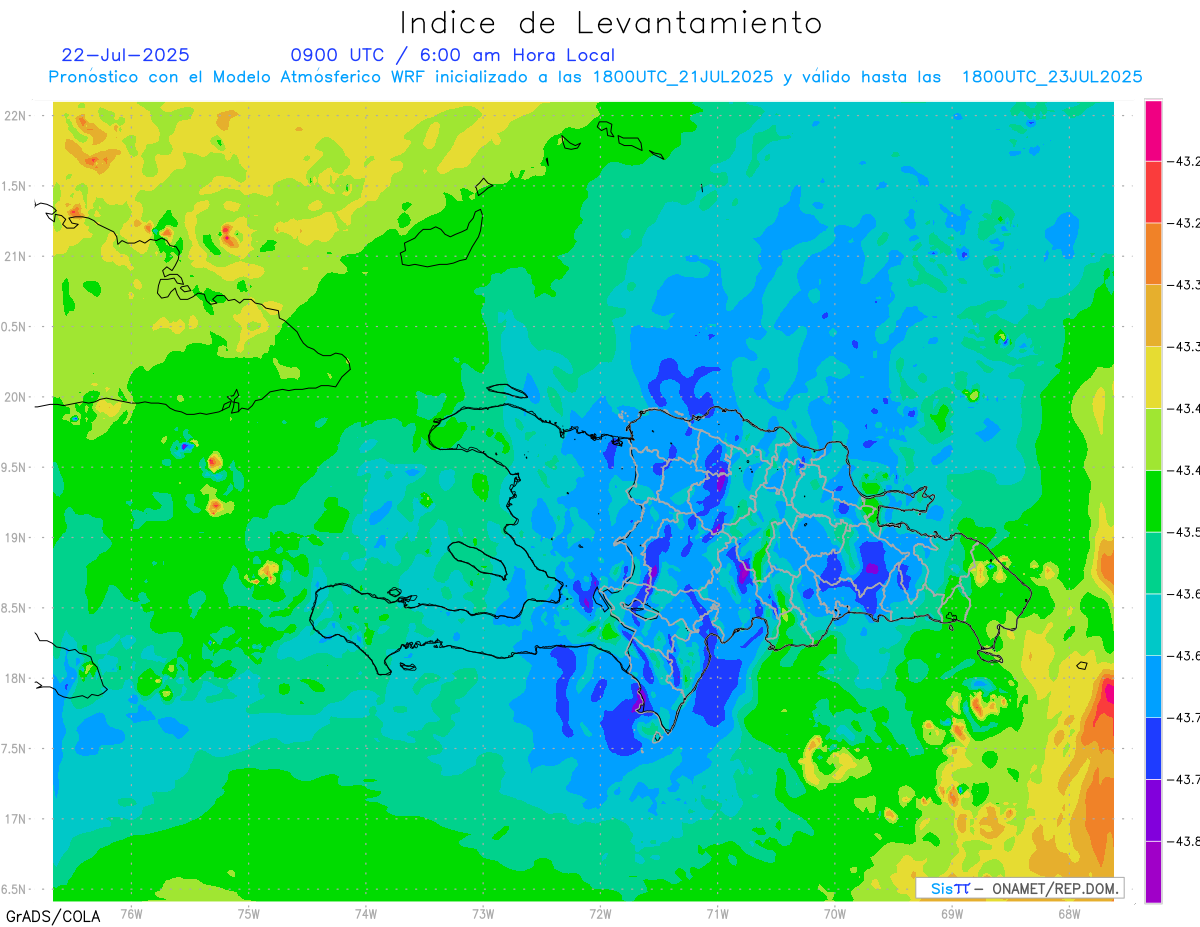The image size is (1200, 927).
Task: Pick the cyan swatch in the color legend
Action: [x=1153, y=624]
